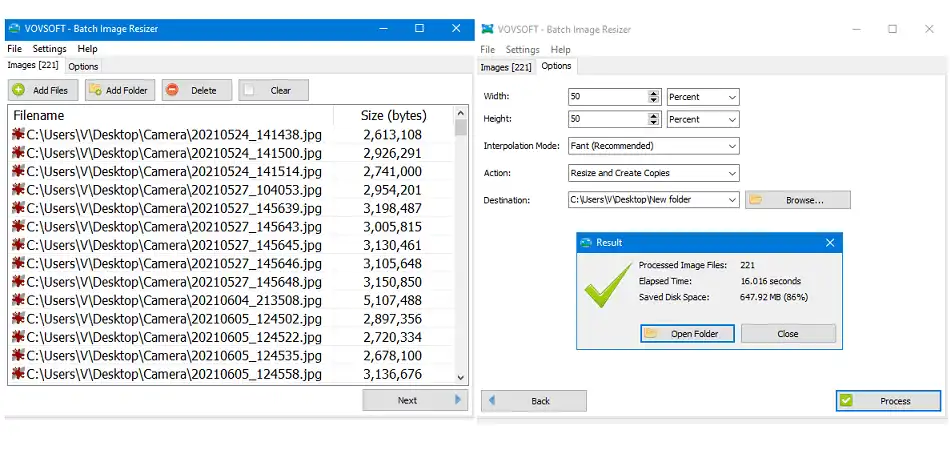Viewport: 951px width, 462px height.
Task: Open the Height unit Percent dropdown
Action: point(703,119)
